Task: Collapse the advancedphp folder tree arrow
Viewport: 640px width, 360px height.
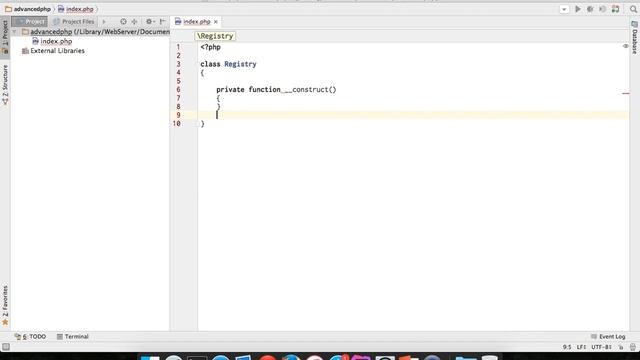Action: tap(15, 31)
